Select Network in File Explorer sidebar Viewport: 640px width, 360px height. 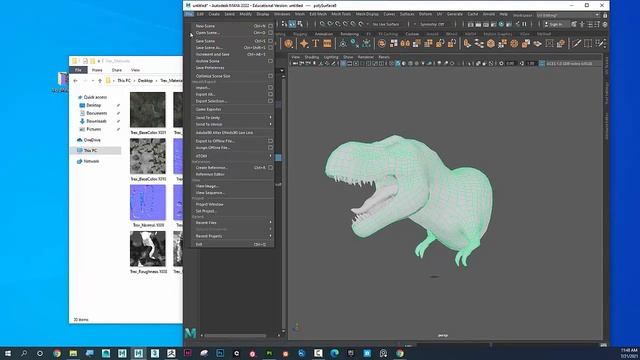coord(91,161)
